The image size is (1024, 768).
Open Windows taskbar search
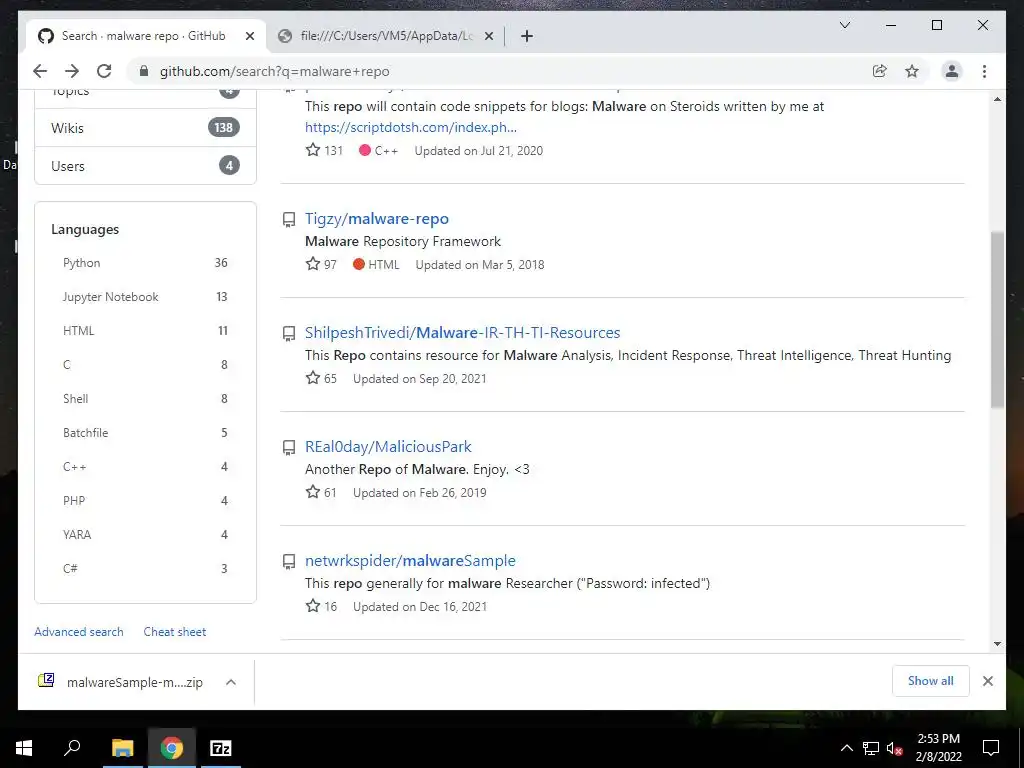coord(72,748)
